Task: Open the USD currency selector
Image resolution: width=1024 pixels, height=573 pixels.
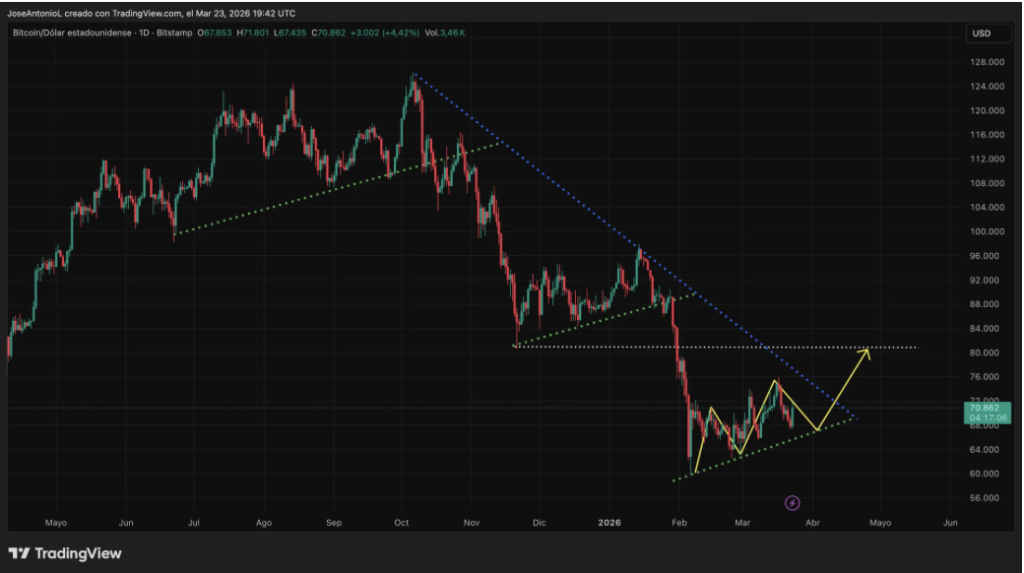Action: pos(981,34)
